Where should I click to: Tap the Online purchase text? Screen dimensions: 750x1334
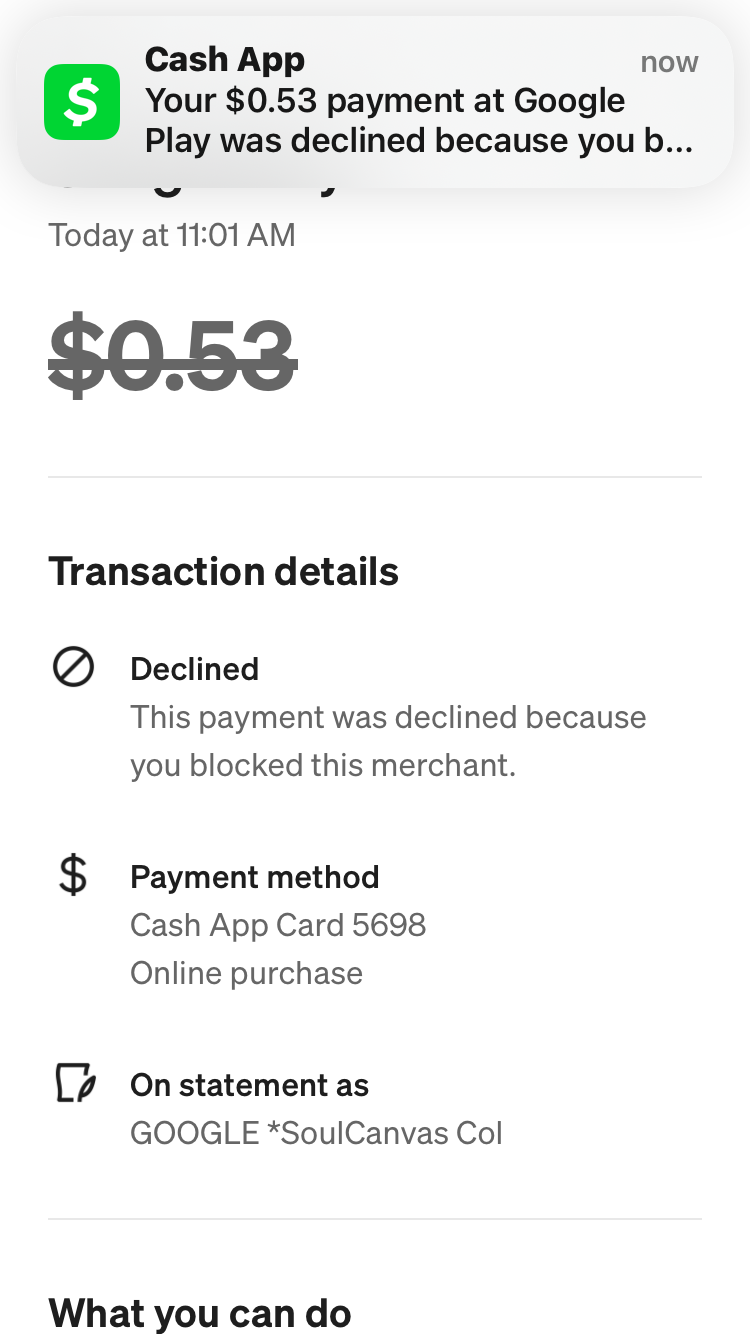click(x=246, y=973)
